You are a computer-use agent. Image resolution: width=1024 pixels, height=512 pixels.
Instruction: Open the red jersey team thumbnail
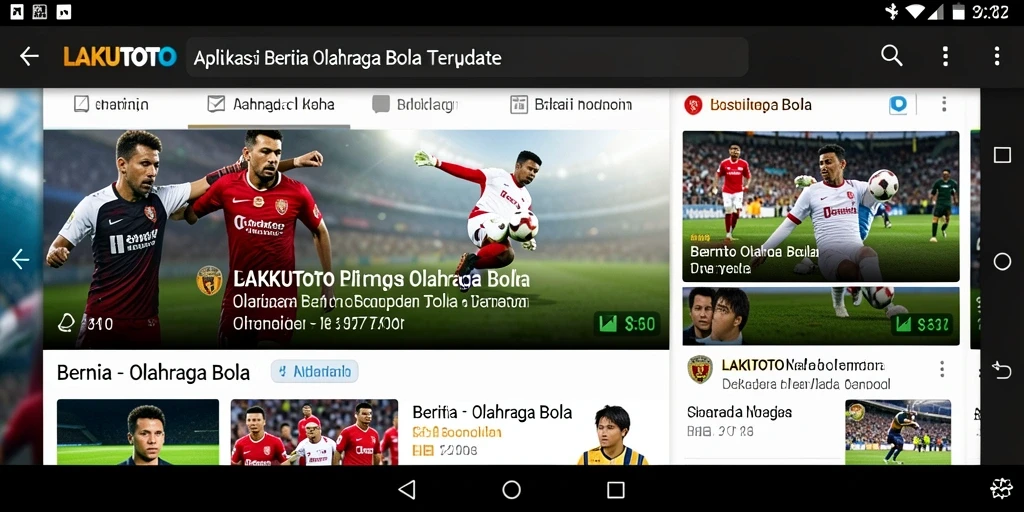[x=314, y=432]
